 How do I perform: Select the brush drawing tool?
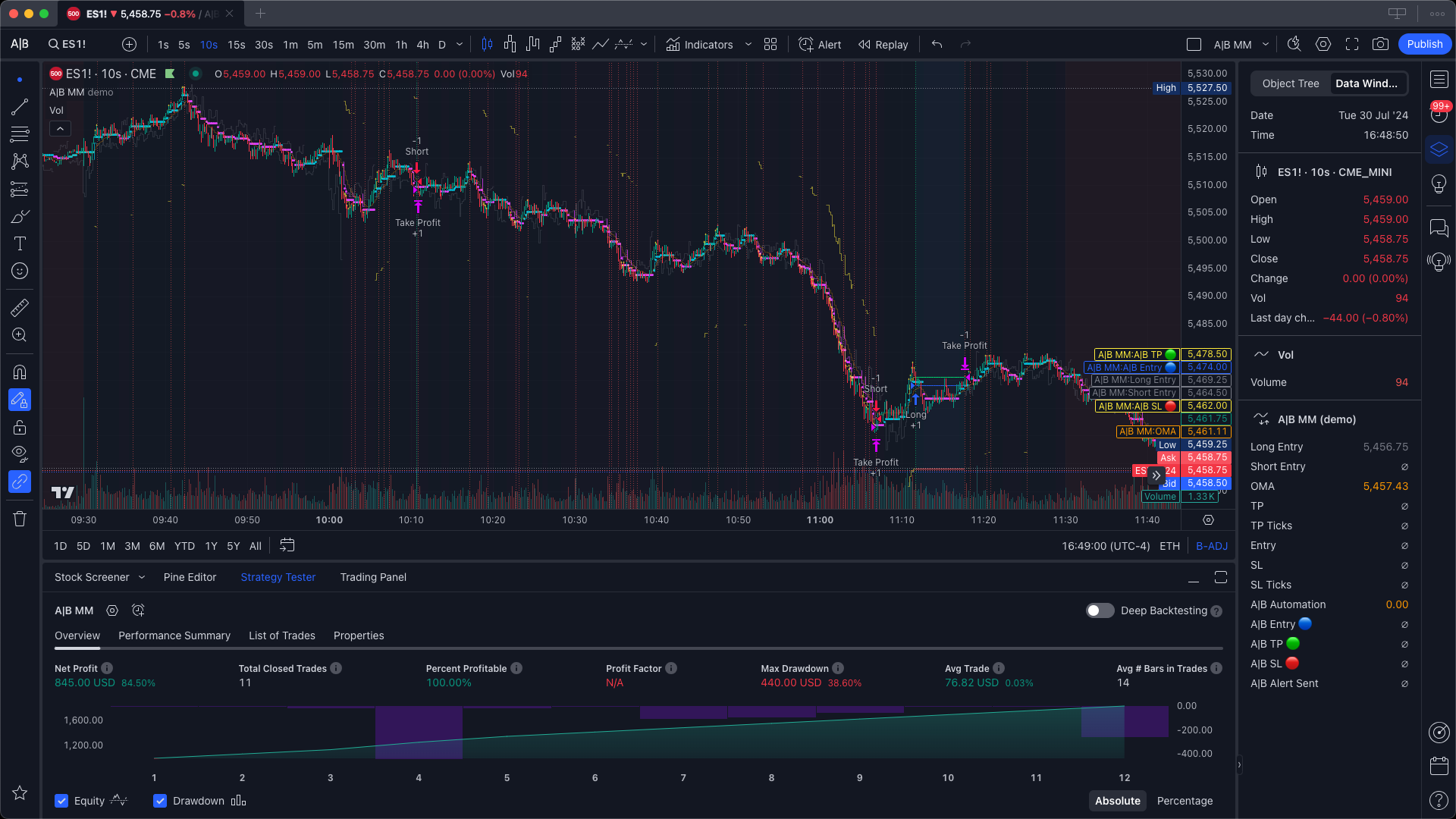(x=20, y=217)
